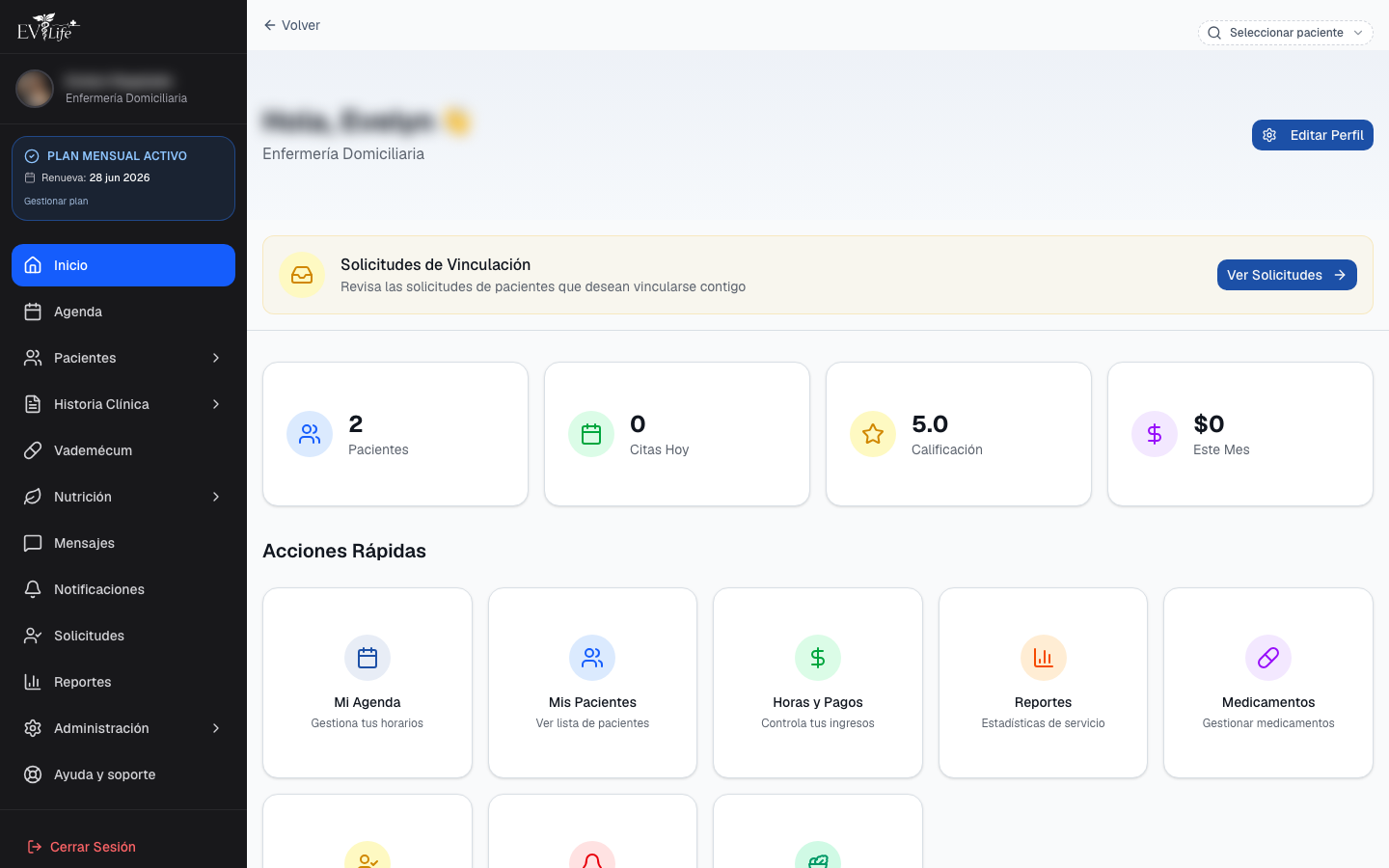Image resolution: width=1389 pixels, height=868 pixels.
Task: Open Solicitudes from the sidebar
Action: pos(123,636)
